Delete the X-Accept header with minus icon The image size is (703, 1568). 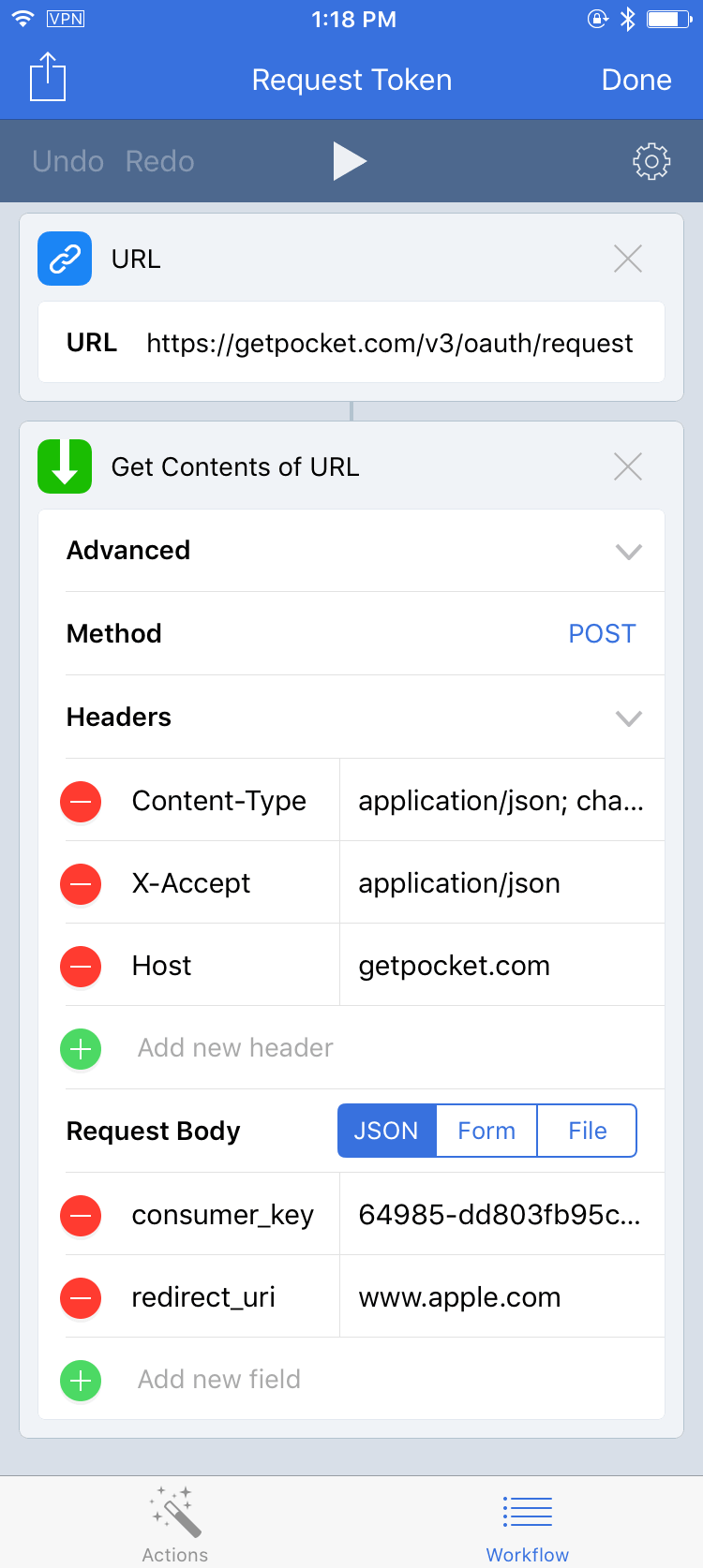(81, 884)
